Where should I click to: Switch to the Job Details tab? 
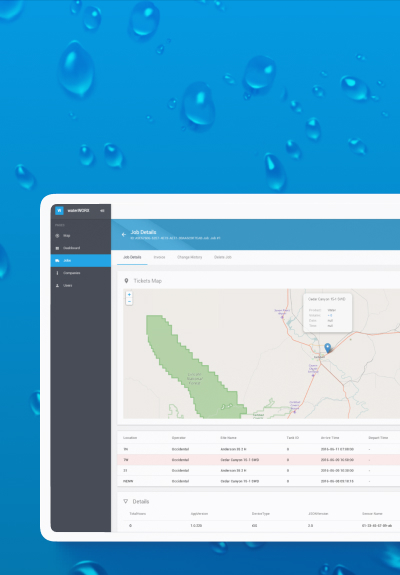coord(132,257)
